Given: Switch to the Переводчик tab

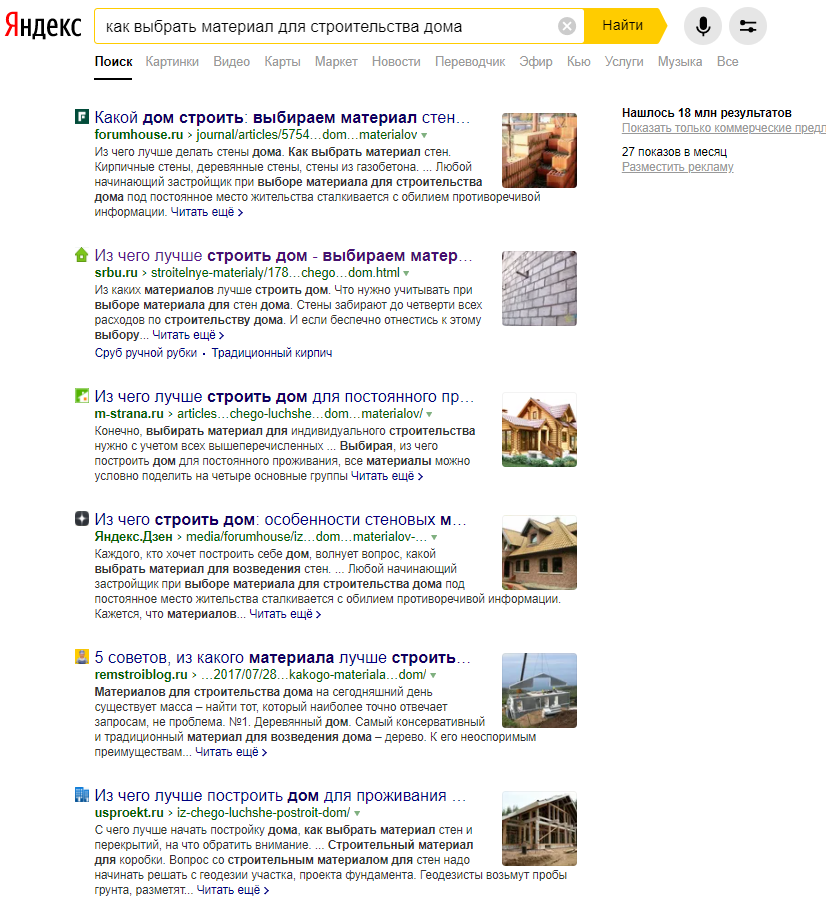Looking at the screenshot, I should [x=470, y=62].
